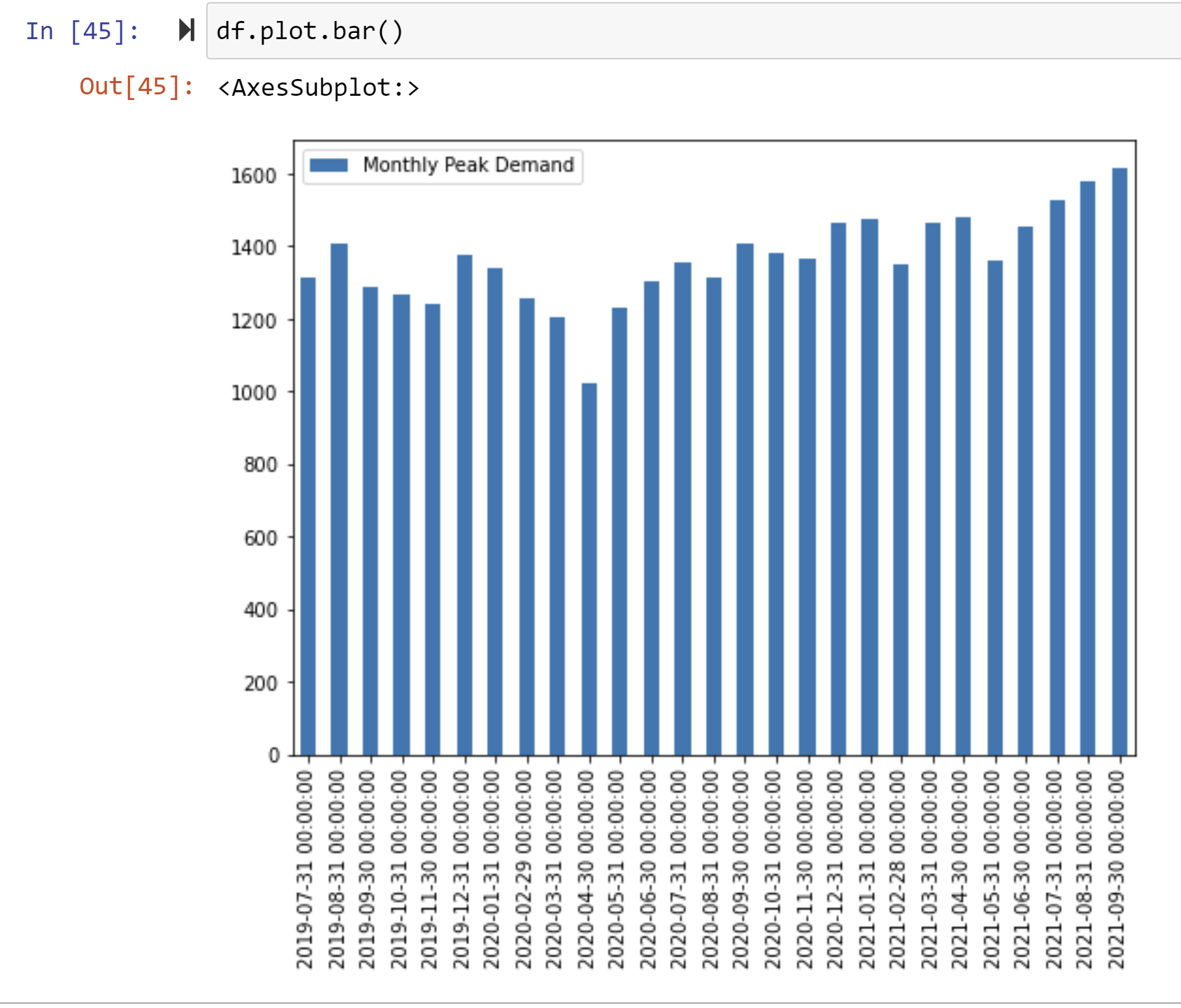
Task: Click the 1600 y-axis tick label
Action: pos(254,175)
